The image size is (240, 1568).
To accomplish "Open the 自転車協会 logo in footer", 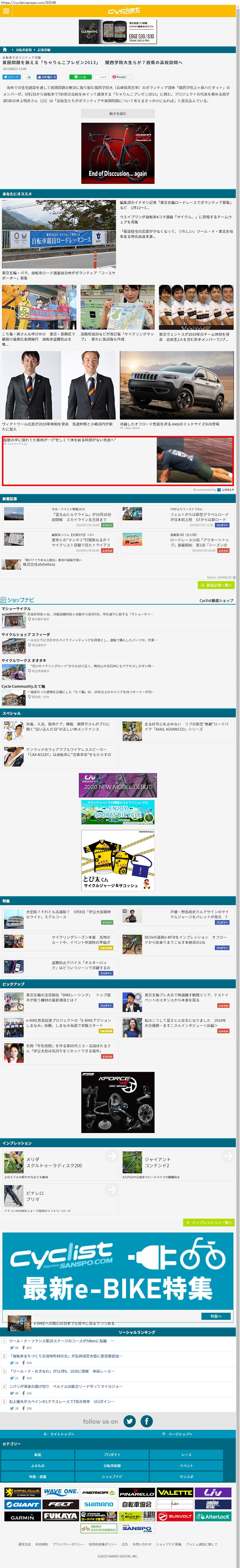I will click(137, 1505).
